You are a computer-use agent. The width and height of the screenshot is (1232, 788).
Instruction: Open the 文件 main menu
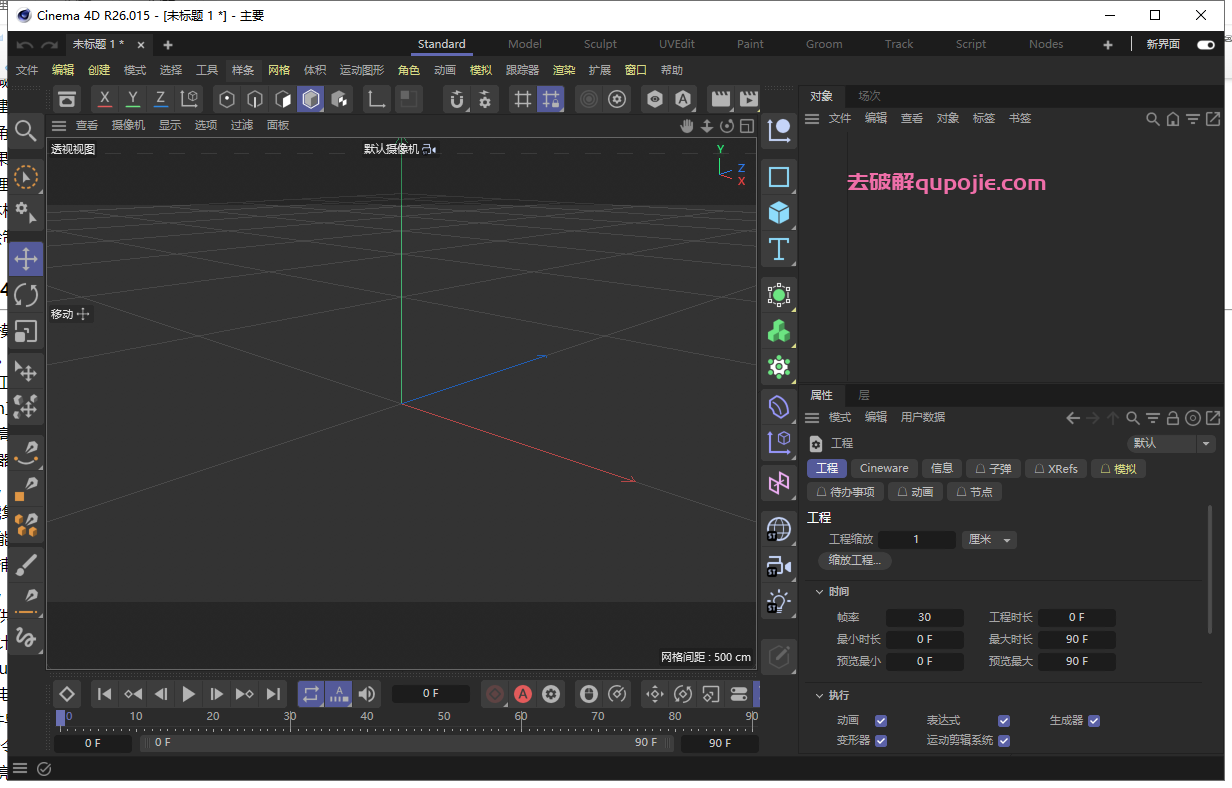27,70
